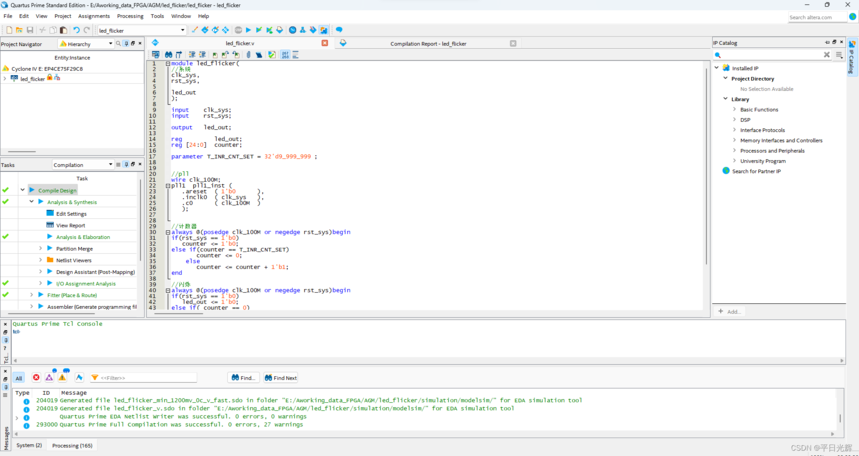Screen dimensions: 859x456
Task: Click the Analyze Current File checkmark icon
Action: coord(271,55)
